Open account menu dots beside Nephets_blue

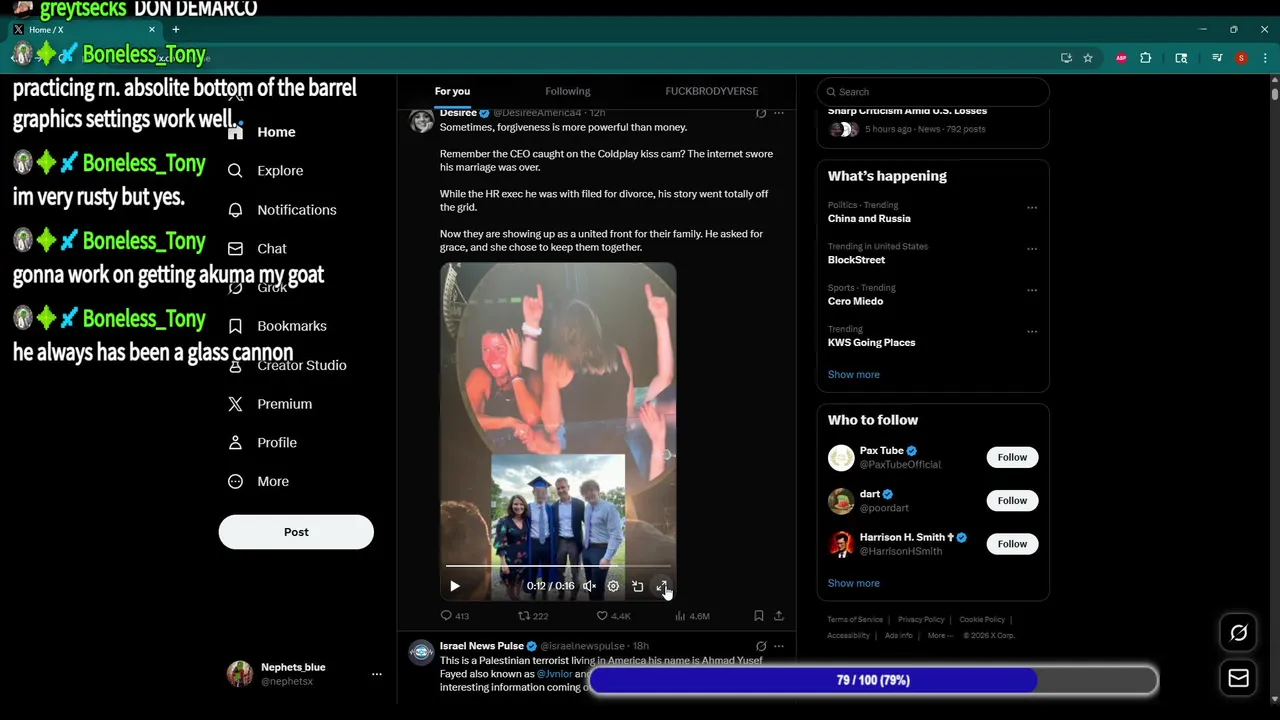[377, 675]
